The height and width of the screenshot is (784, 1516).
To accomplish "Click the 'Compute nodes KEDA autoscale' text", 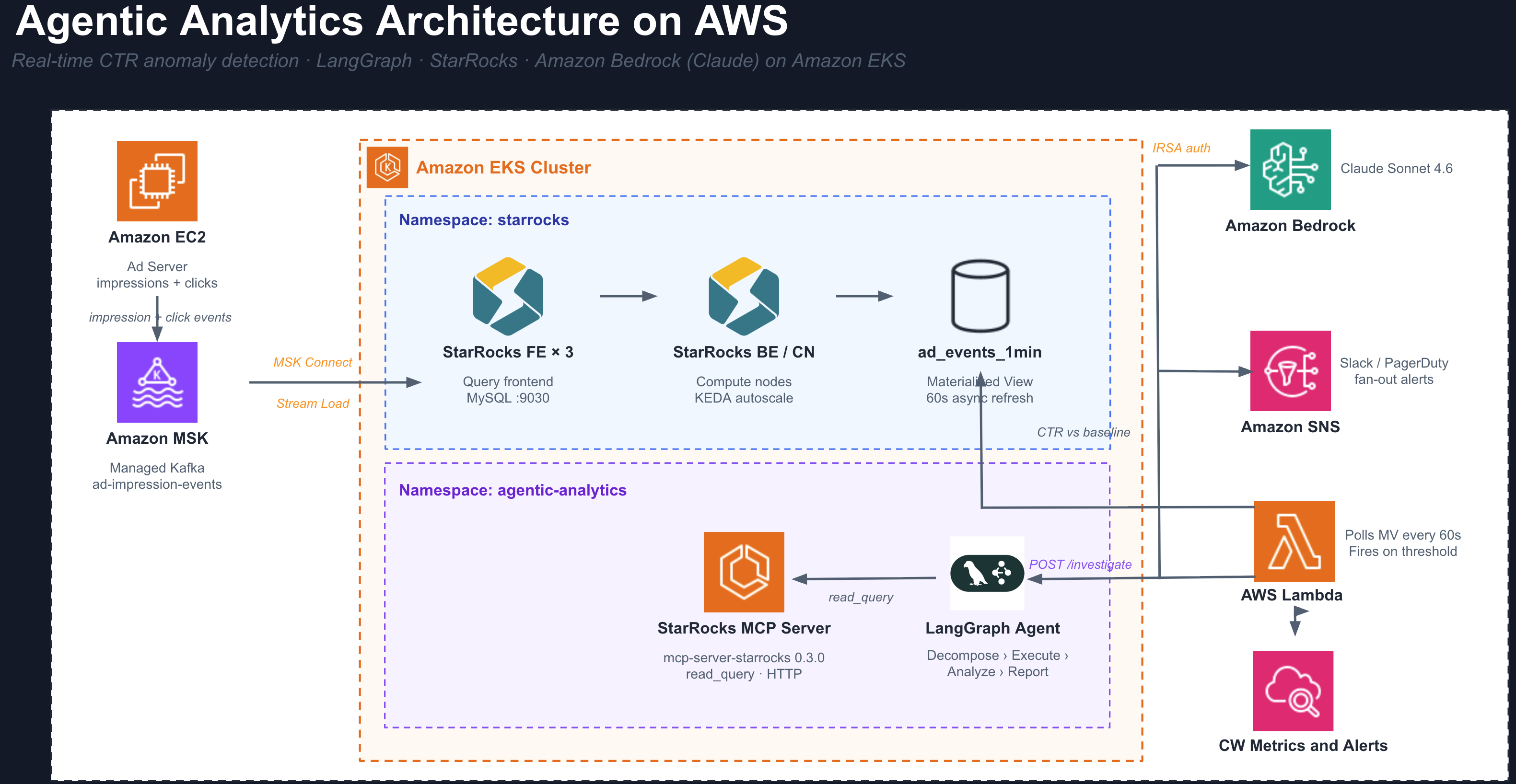I will pyautogui.click(x=744, y=390).
